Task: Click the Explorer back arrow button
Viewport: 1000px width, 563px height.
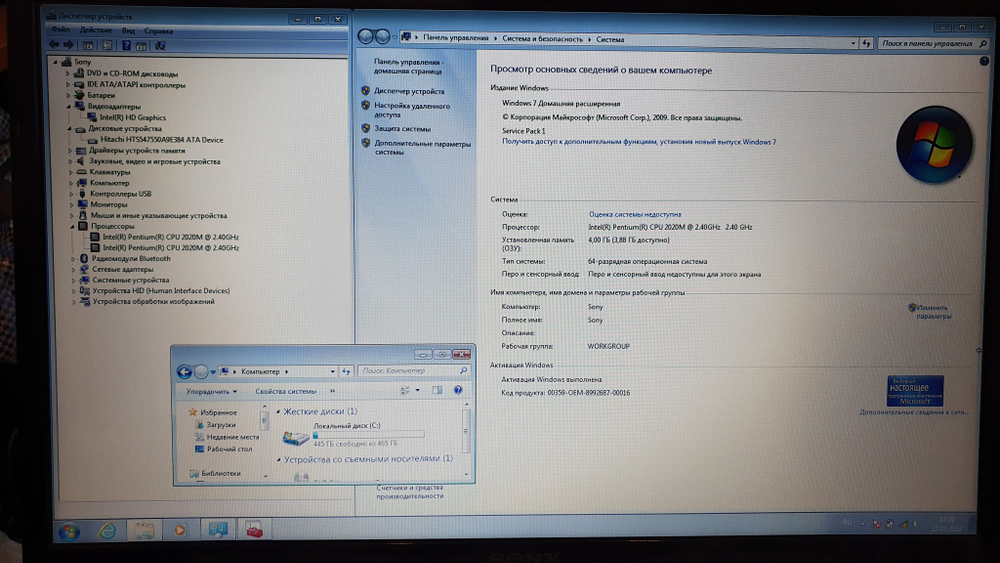Action: tap(184, 371)
